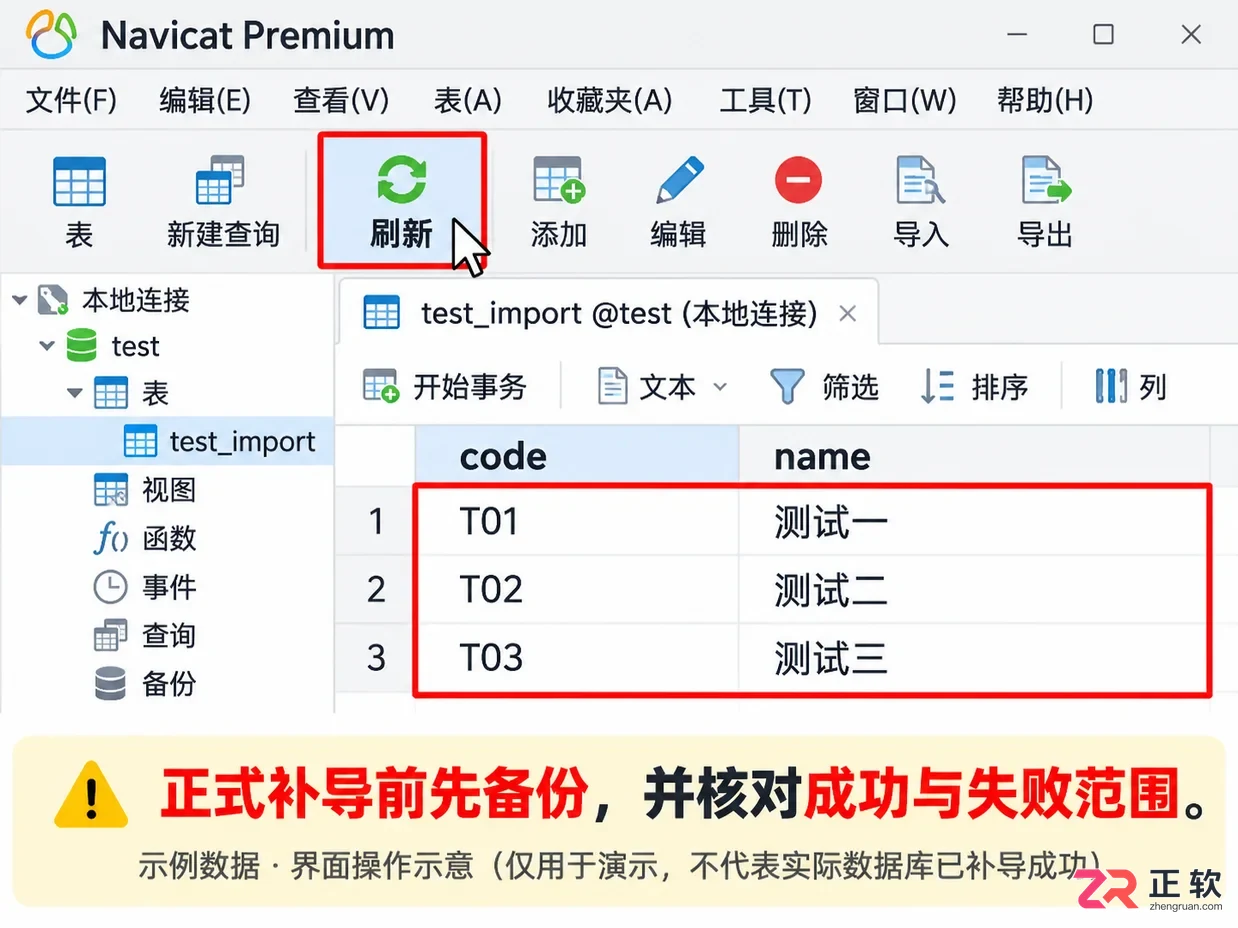Close the Navicat Premium window
The width and height of the screenshot is (1238, 928).
pos(1191,35)
